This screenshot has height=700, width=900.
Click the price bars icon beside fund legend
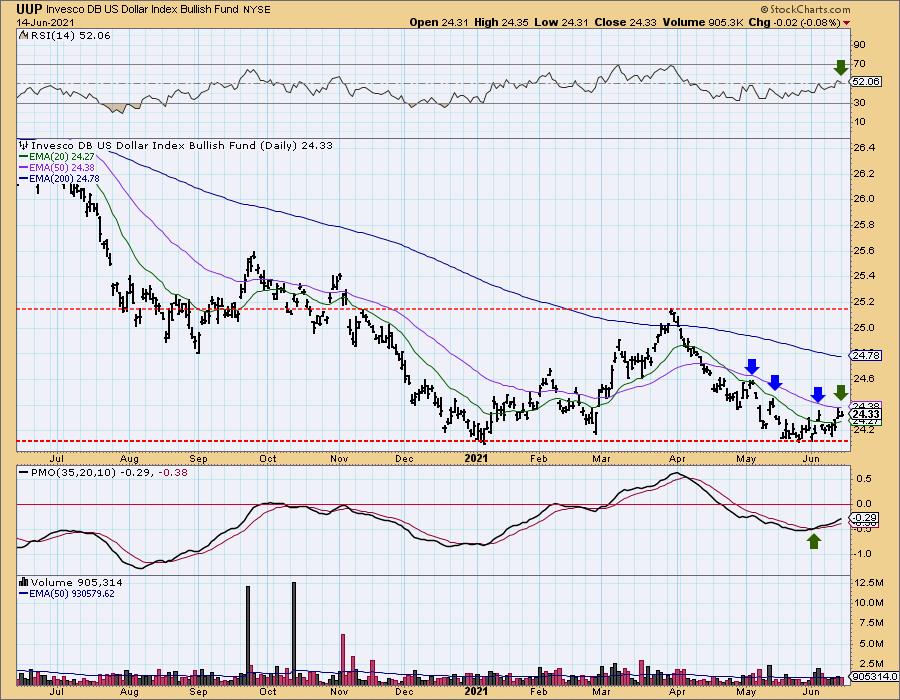24,145
